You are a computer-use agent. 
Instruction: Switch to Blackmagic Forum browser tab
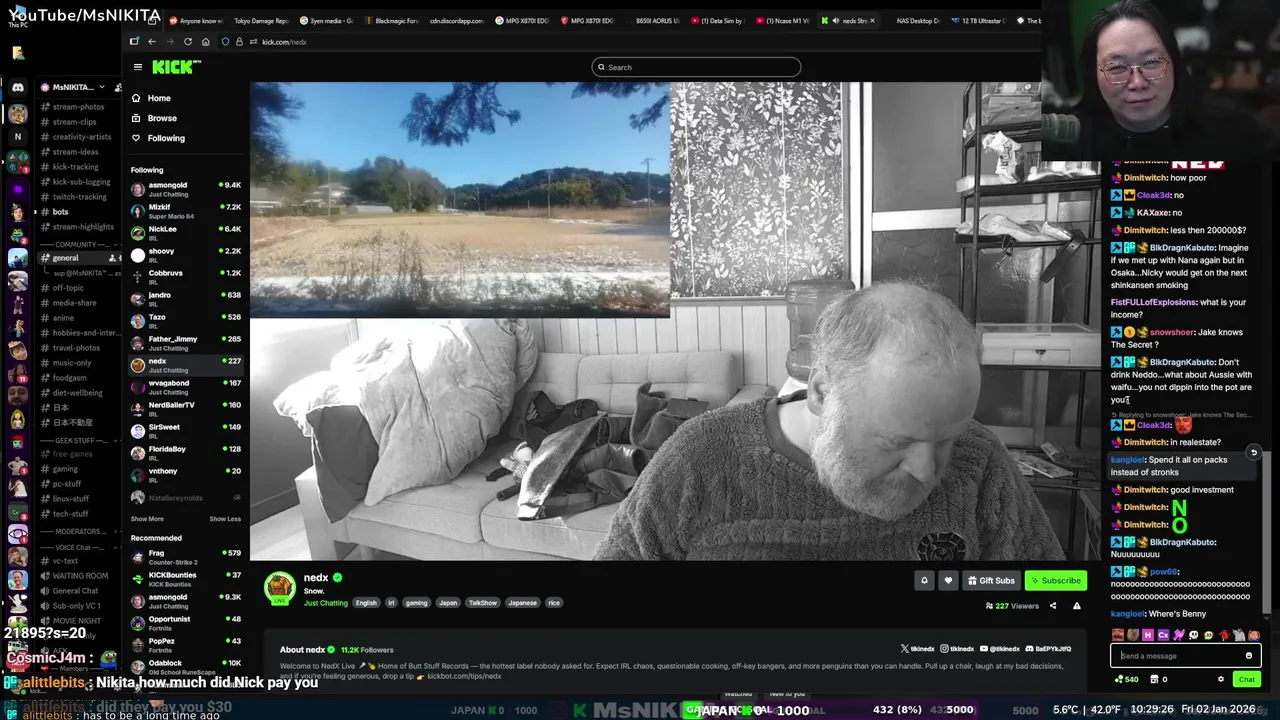coord(392,20)
